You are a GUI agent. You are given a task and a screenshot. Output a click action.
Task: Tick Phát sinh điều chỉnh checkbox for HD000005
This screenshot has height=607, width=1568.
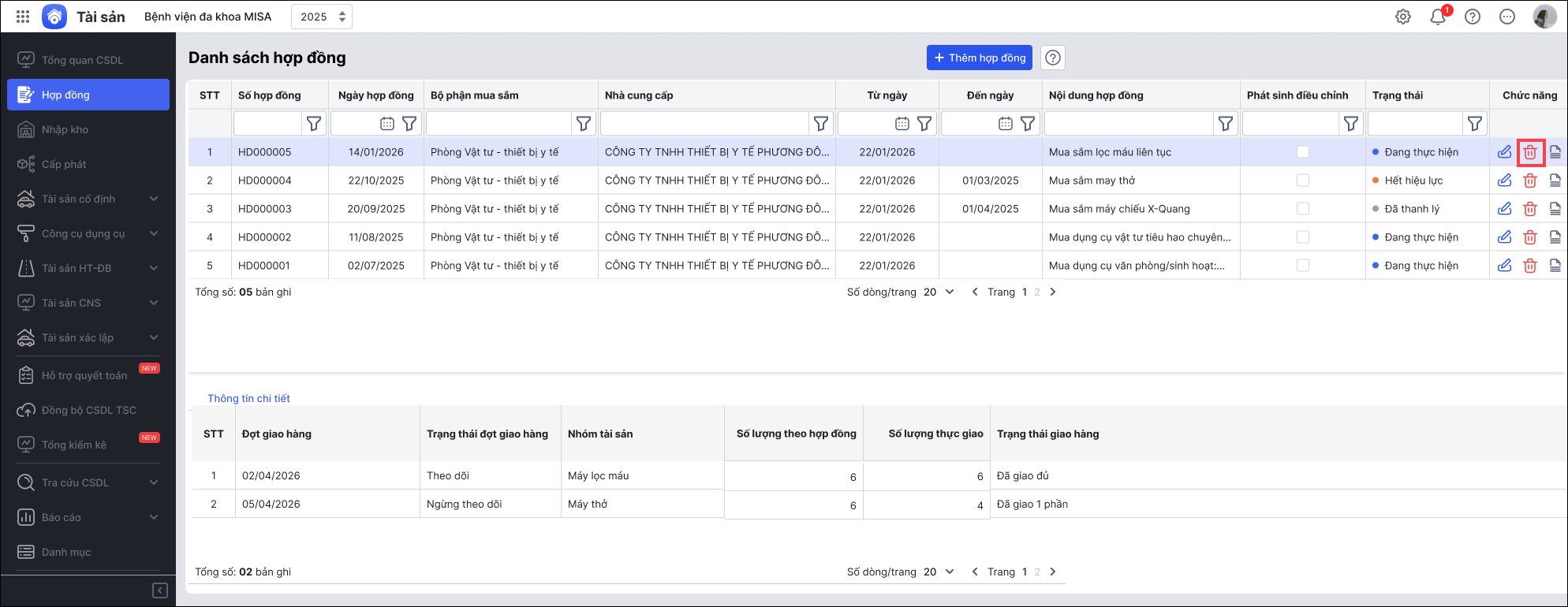1302,152
